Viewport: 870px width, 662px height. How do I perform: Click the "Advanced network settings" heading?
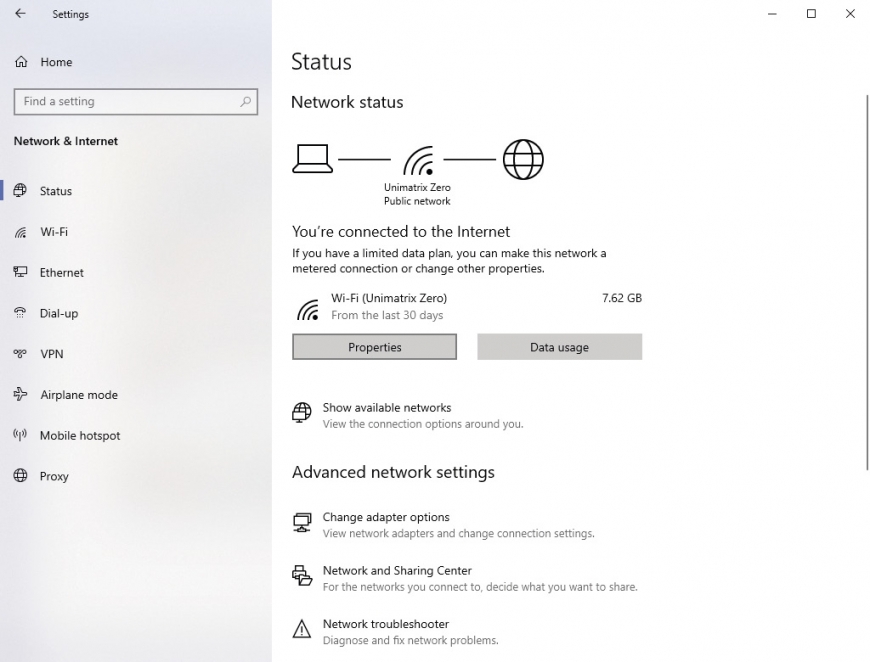[393, 472]
